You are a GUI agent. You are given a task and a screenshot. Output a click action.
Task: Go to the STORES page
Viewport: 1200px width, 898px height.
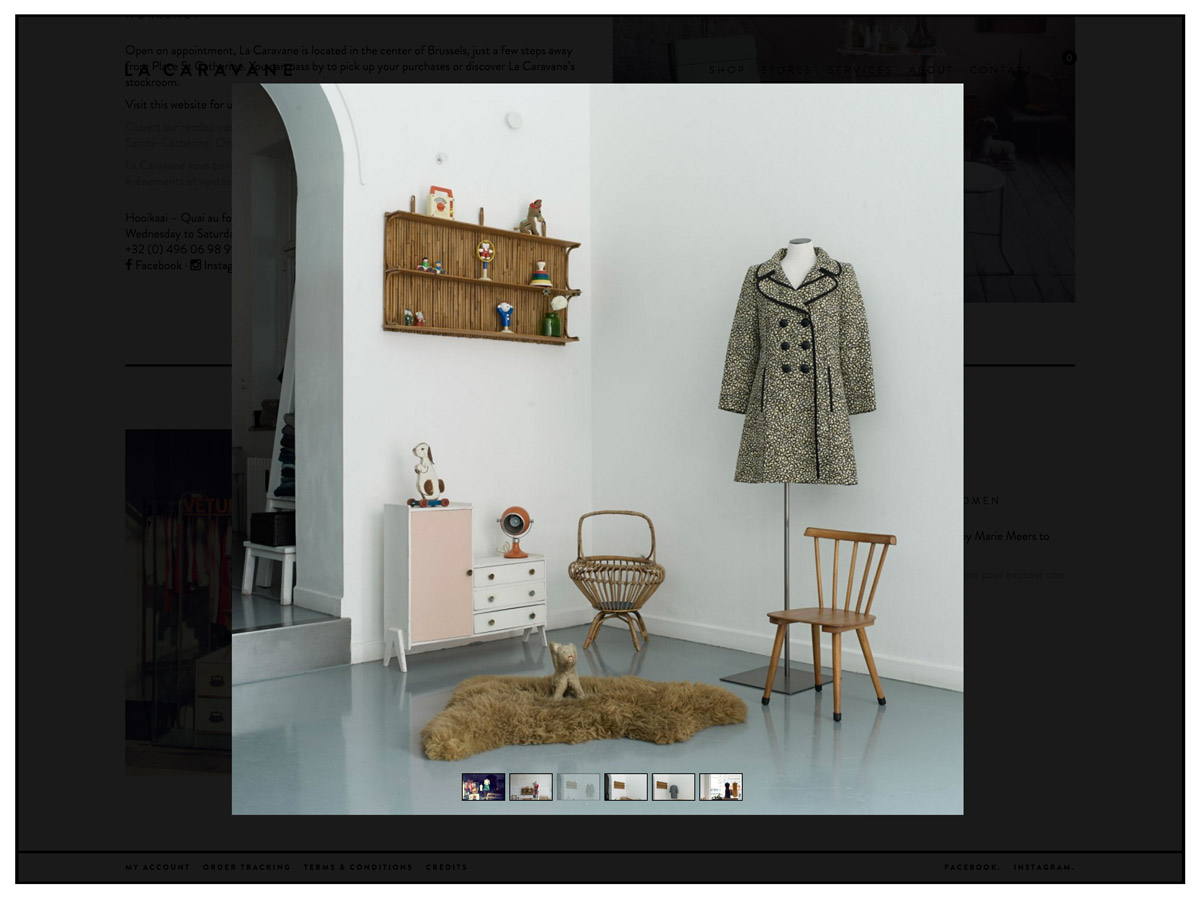[784, 70]
